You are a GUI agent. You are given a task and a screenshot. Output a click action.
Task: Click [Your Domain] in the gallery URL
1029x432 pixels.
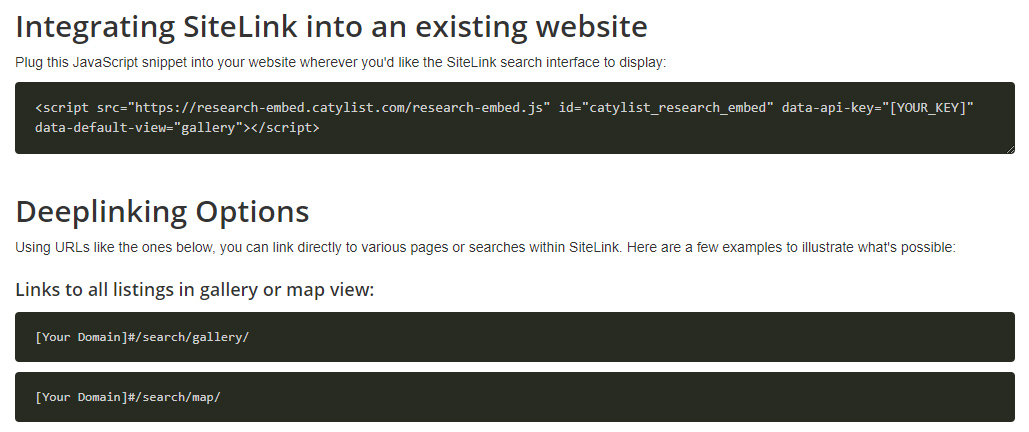coord(81,337)
